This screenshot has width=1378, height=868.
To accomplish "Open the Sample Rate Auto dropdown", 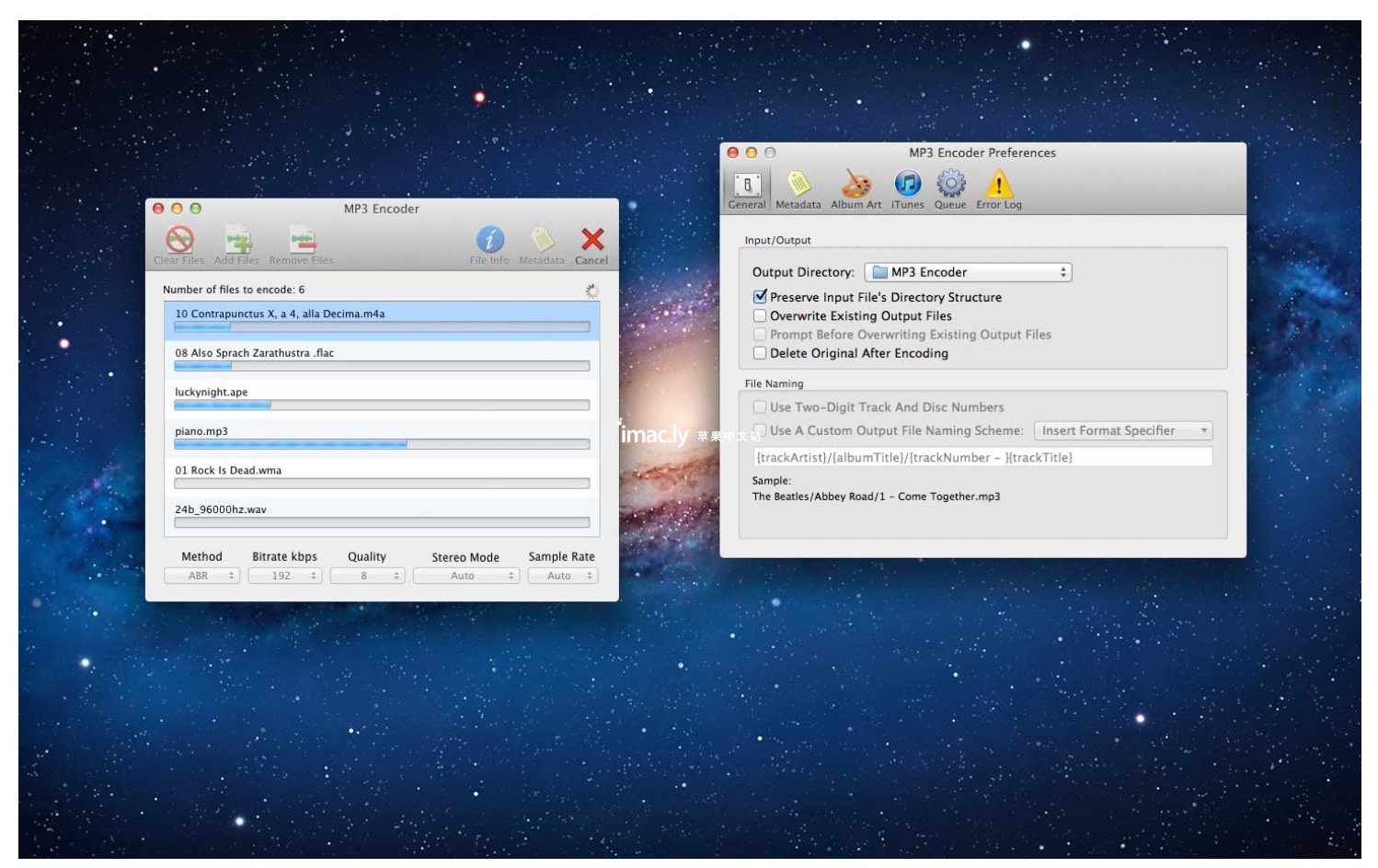I will (563, 576).
